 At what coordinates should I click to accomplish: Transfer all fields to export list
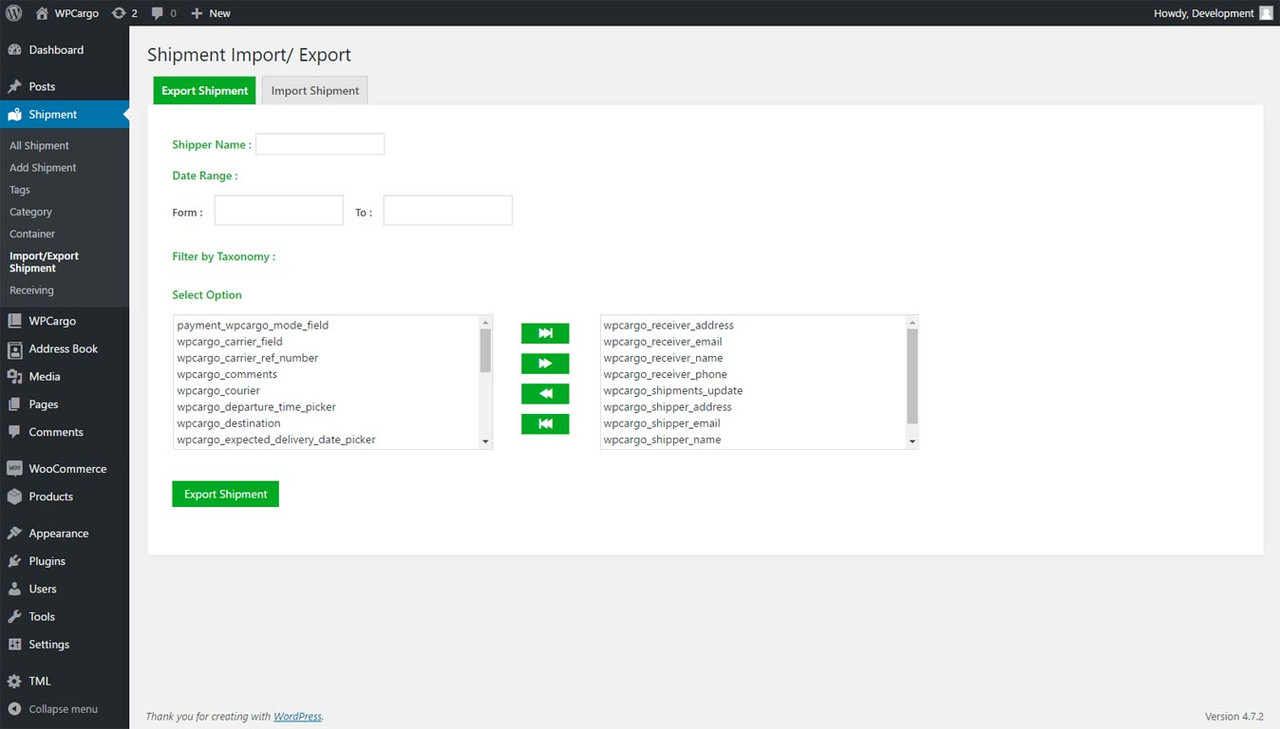point(544,333)
